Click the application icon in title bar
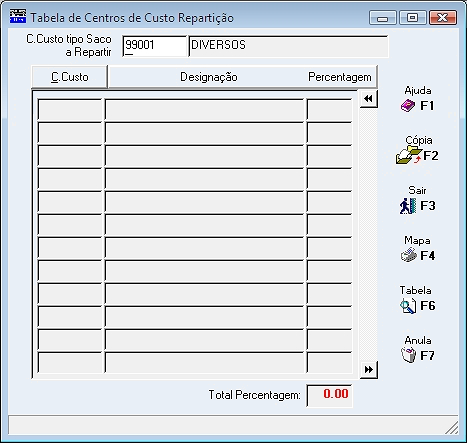Image resolution: width=467 pixels, height=443 pixels. pyautogui.click(x=18, y=16)
